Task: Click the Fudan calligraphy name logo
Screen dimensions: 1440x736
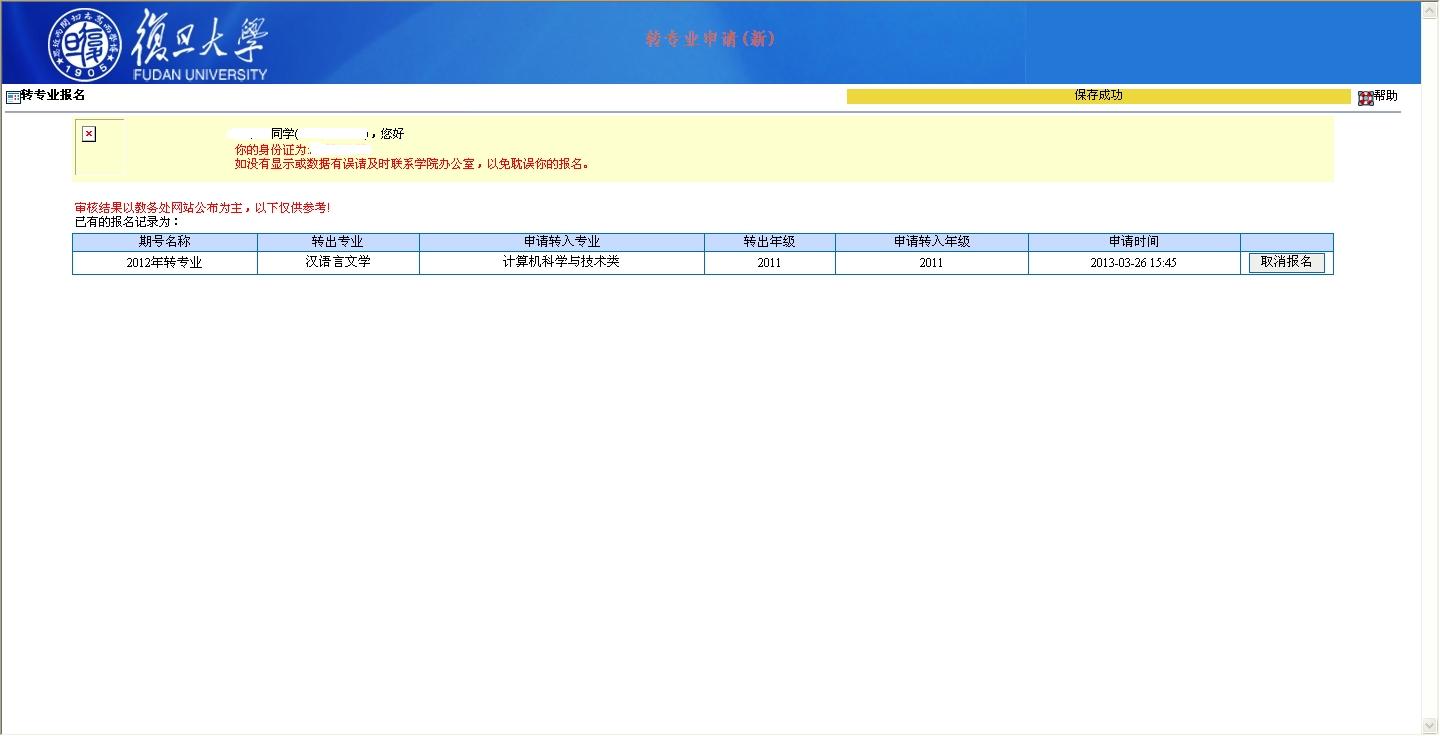Action: (x=201, y=41)
